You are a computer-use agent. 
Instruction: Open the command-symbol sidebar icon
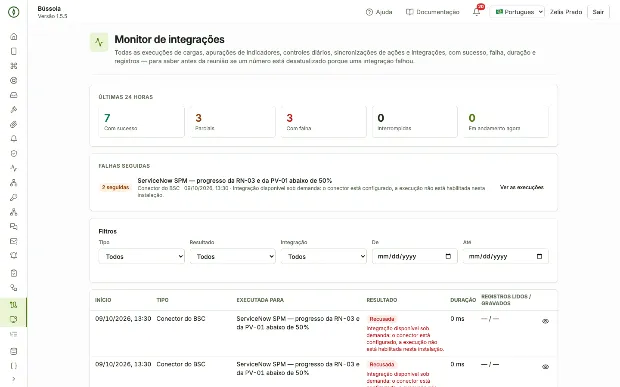tap(13, 66)
